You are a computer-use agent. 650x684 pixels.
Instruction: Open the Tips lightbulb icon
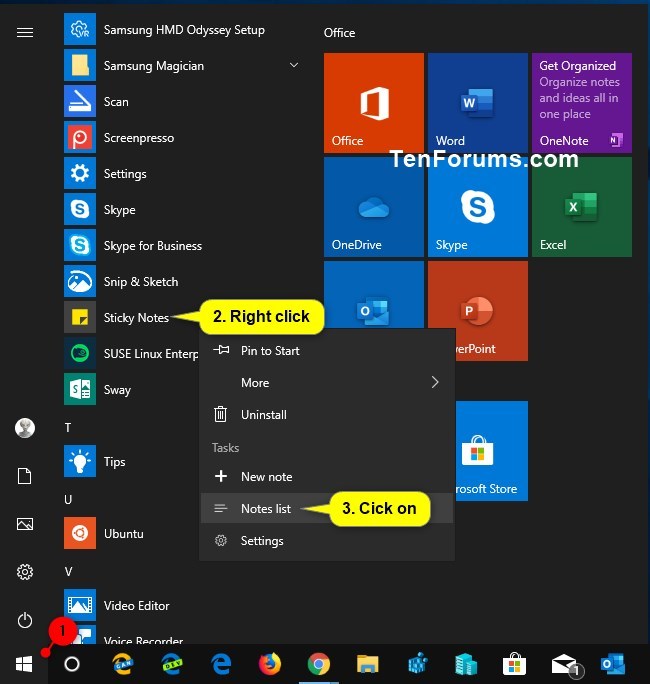click(x=80, y=461)
